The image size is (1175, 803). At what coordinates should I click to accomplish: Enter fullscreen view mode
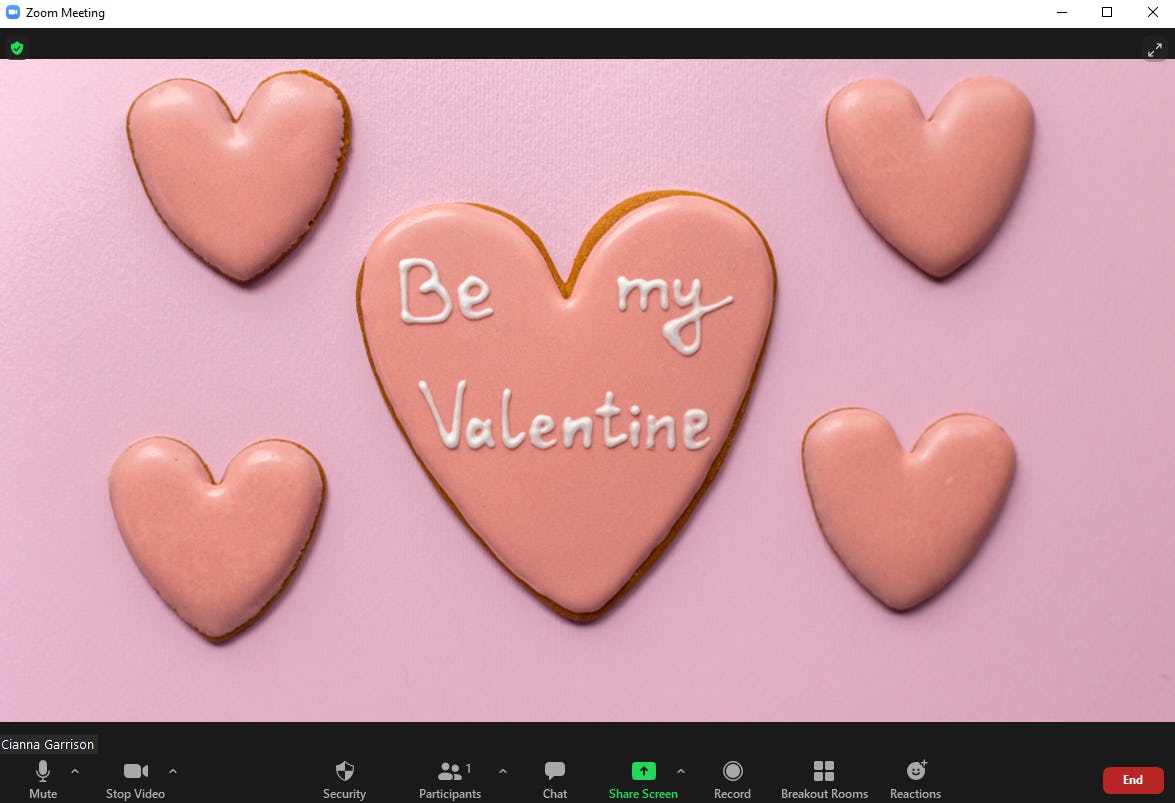click(1156, 48)
